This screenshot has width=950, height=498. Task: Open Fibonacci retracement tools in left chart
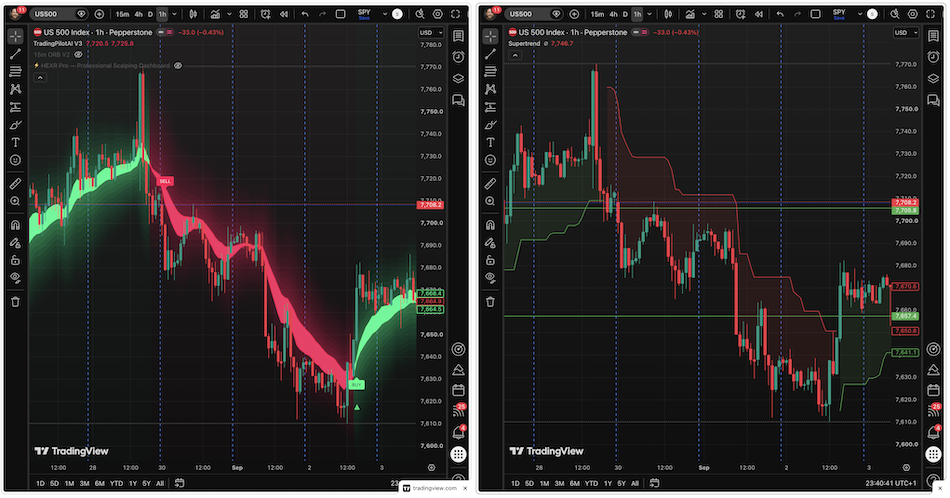[15, 71]
